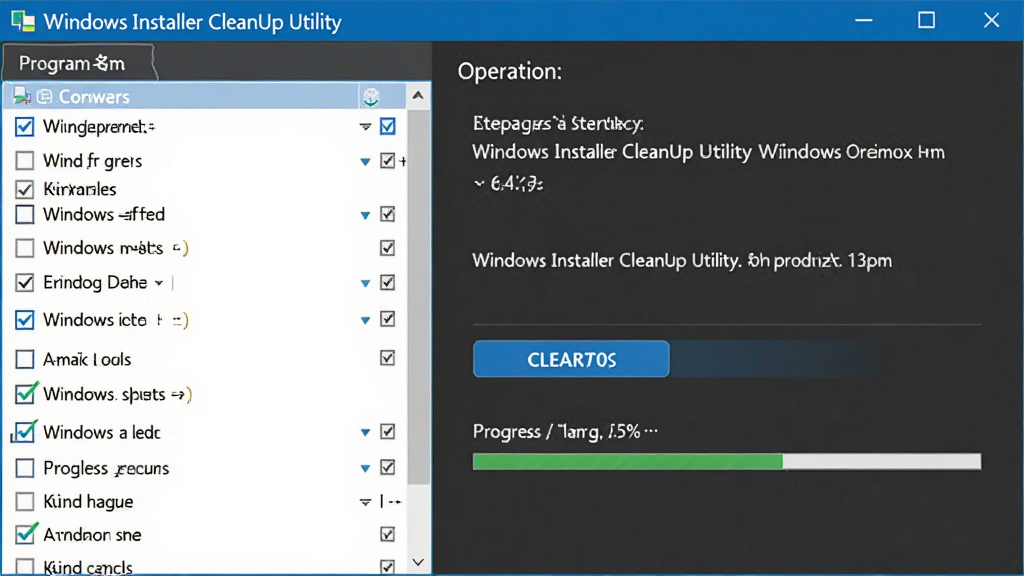This screenshot has width=1024, height=576.
Task: Click the list vertical scrollbar thumb
Action: pyautogui.click(x=418, y=297)
